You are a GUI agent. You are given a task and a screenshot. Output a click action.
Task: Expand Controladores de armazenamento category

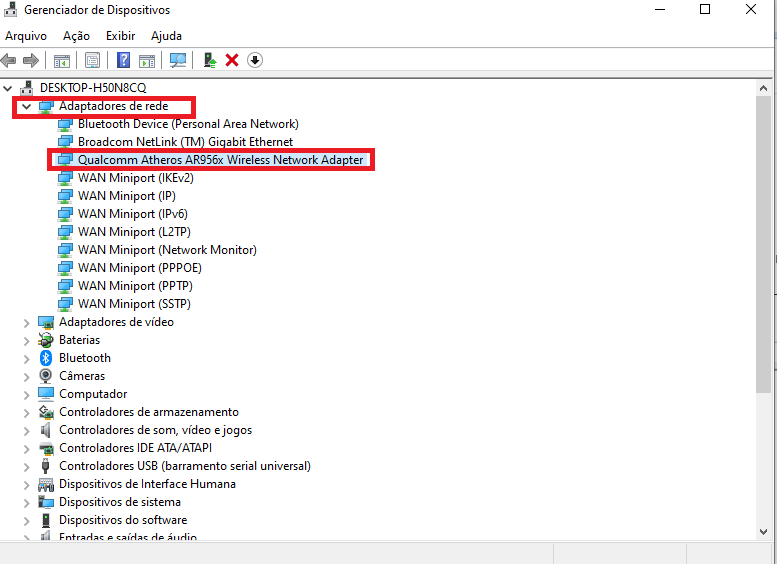coord(27,412)
